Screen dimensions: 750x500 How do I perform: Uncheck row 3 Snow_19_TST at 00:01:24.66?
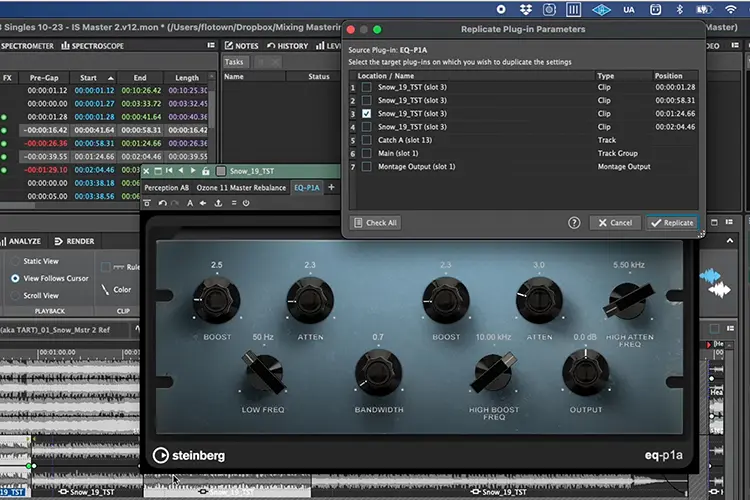[x=366, y=114]
